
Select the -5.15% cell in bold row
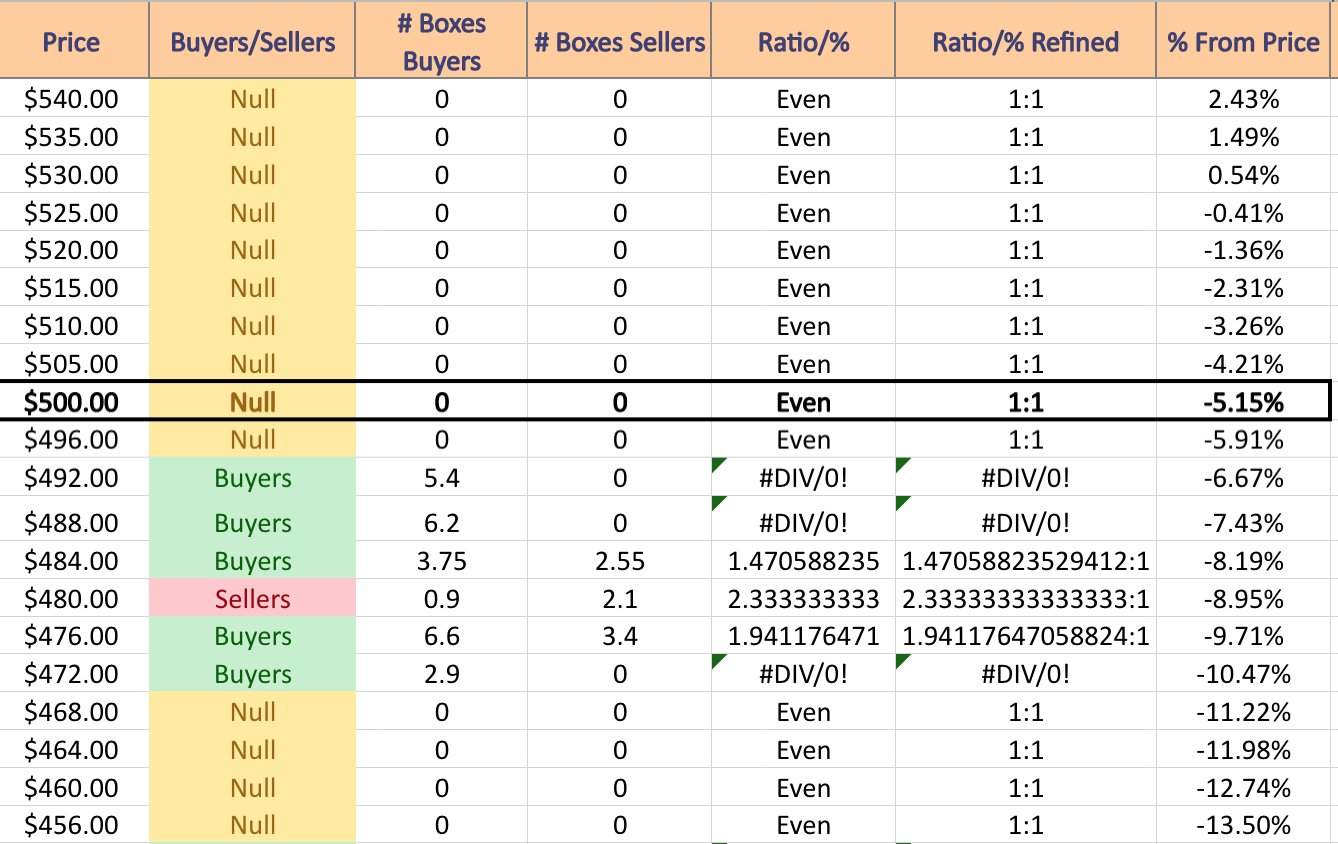pos(1243,402)
